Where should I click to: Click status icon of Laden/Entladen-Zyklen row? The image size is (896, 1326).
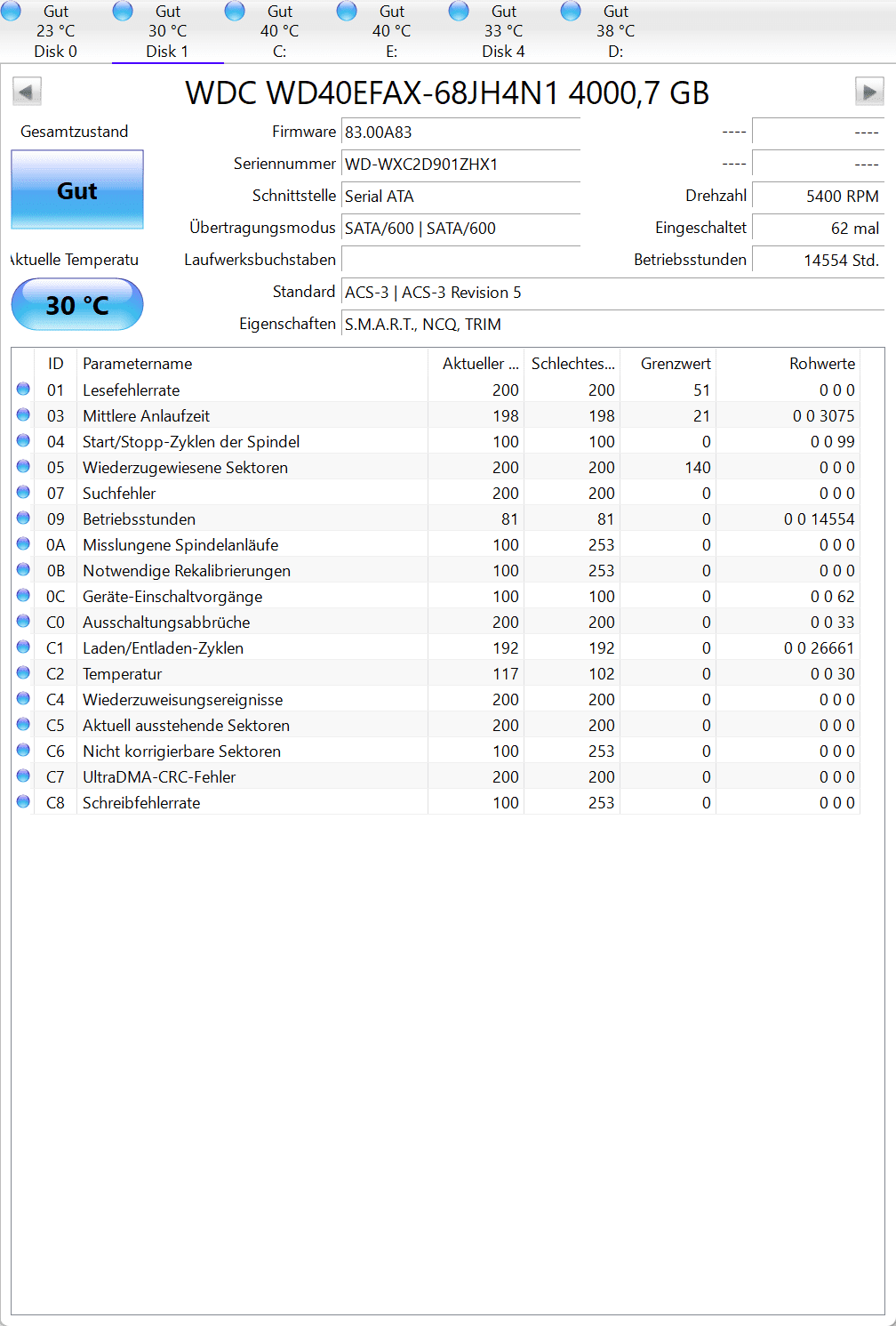pos(23,647)
